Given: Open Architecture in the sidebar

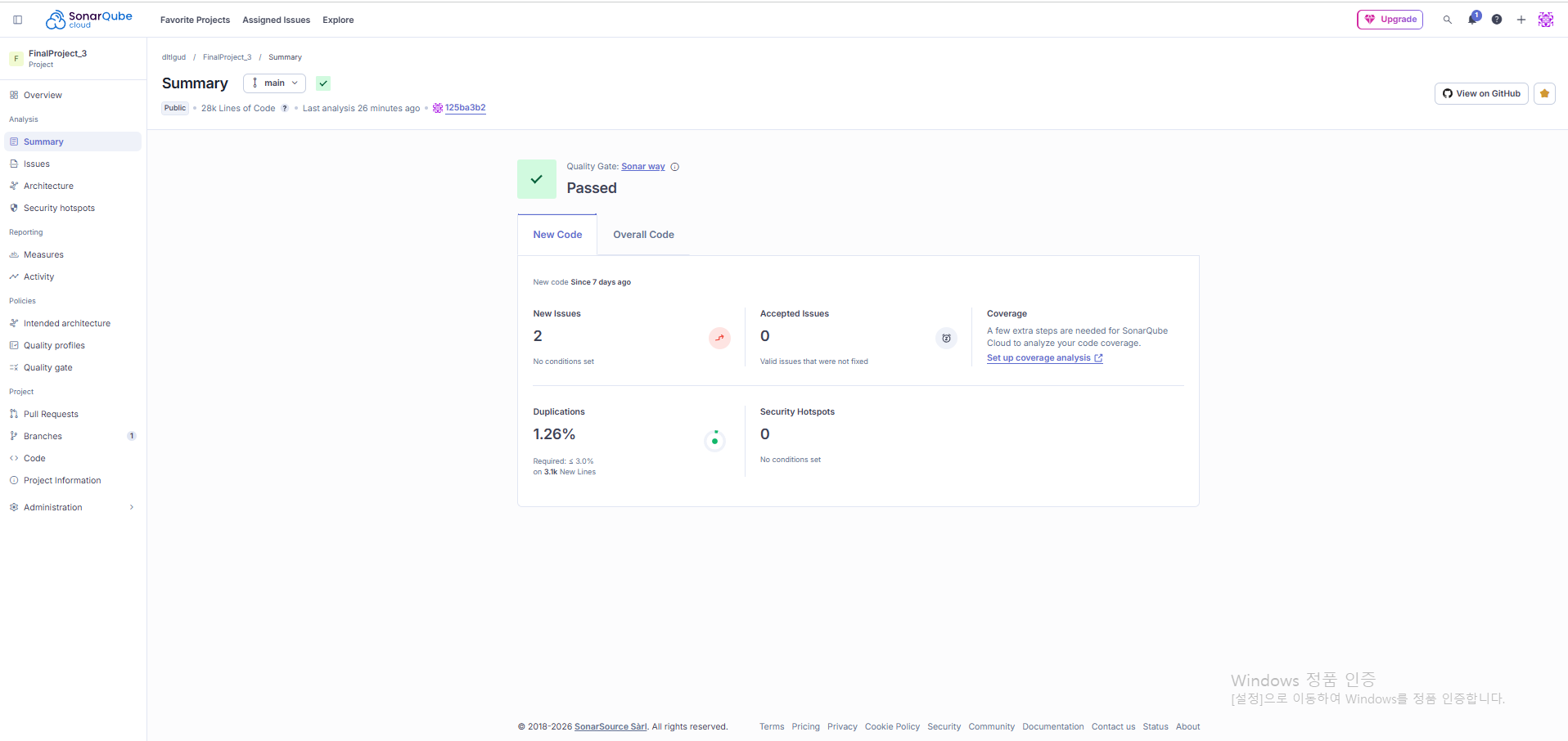Looking at the screenshot, I should tap(72, 186).
